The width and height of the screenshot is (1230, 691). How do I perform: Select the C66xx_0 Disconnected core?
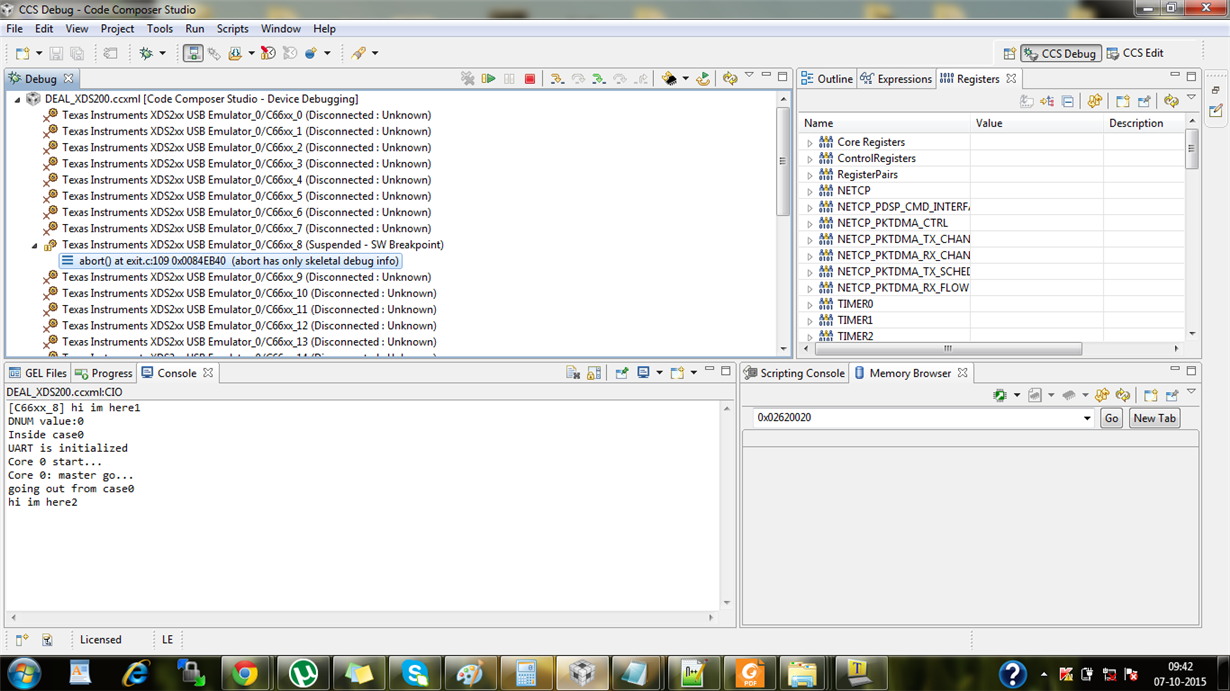point(246,115)
